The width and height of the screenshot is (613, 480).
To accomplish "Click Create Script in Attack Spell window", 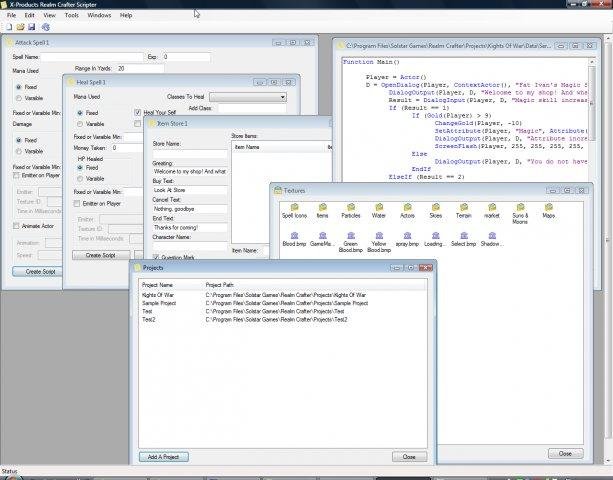I will 38,271.
